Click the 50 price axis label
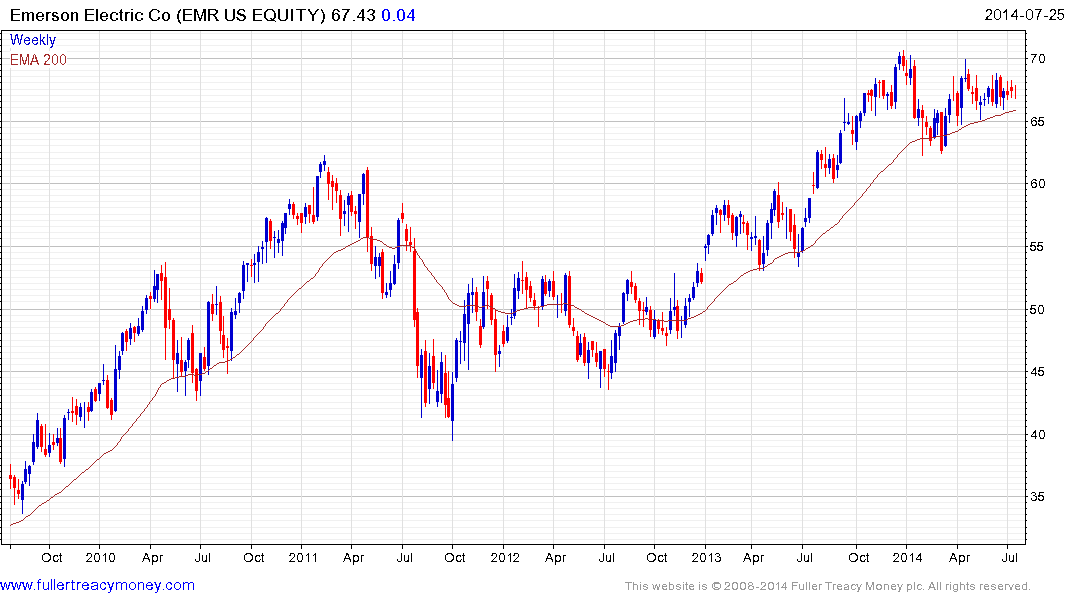The width and height of the screenshot is (1075, 600). pos(1037,309)
